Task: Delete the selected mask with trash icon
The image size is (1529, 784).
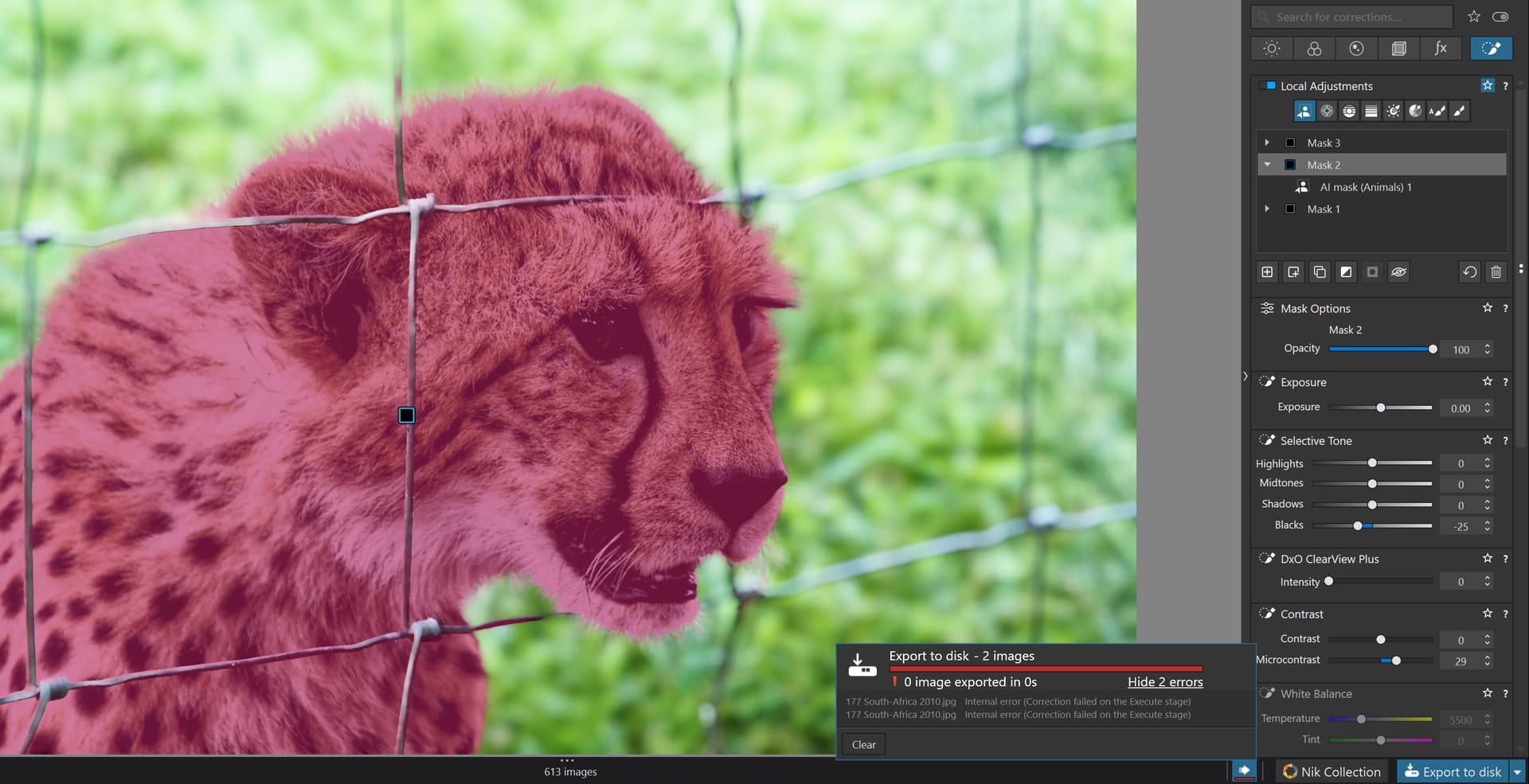Action: click(1496, 272)
